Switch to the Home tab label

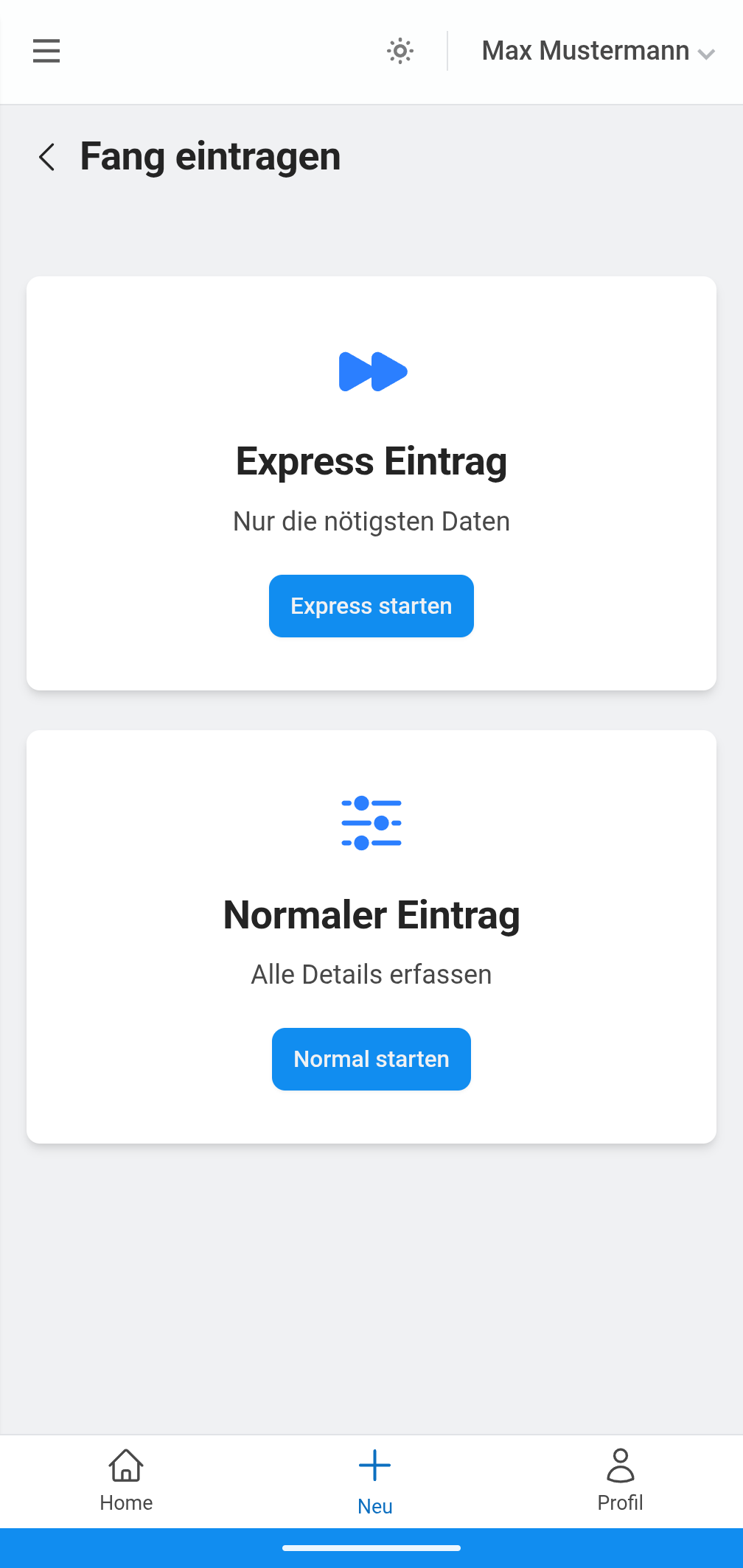pyautogui.click(x=126, y=1503)
